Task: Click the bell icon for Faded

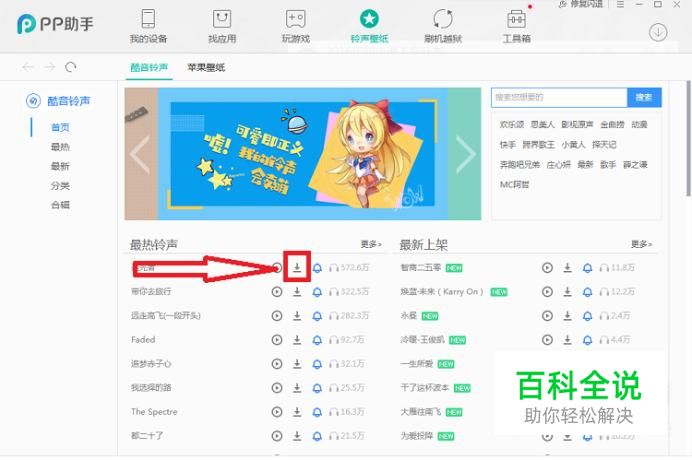Action: [x=317, y=340]
